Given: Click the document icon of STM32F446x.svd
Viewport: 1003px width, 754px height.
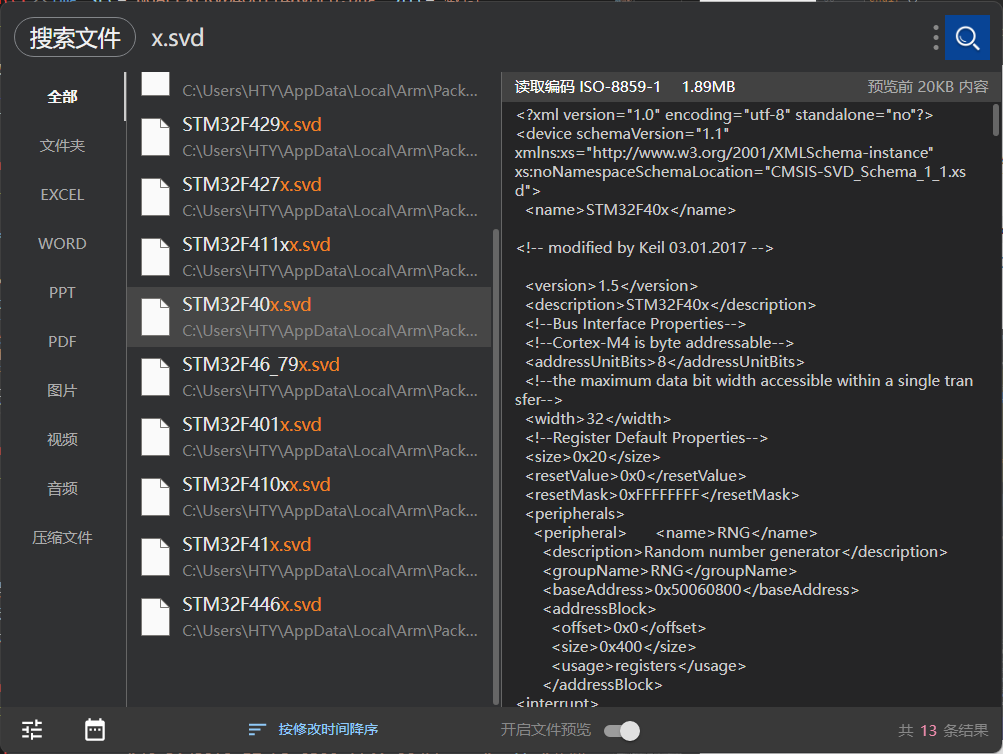Looking at the screenshot, I should pos(155,617).
